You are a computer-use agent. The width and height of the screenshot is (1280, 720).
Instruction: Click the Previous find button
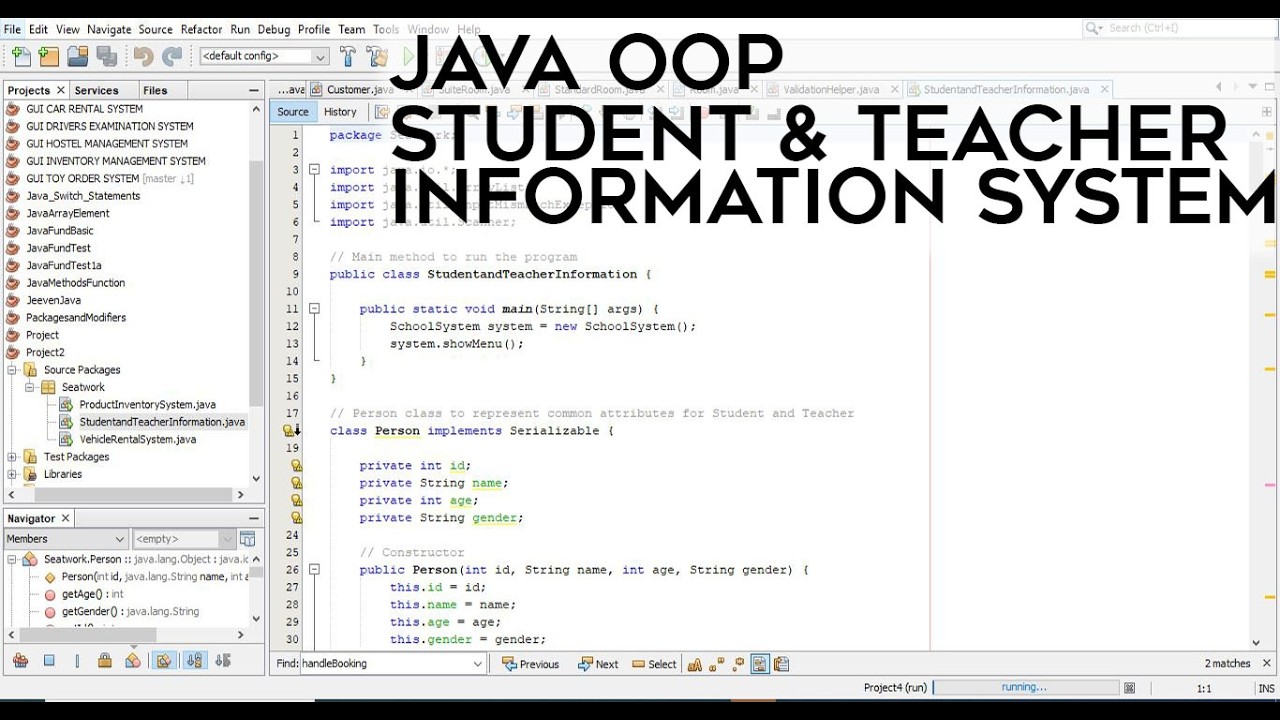pos(530,664)
